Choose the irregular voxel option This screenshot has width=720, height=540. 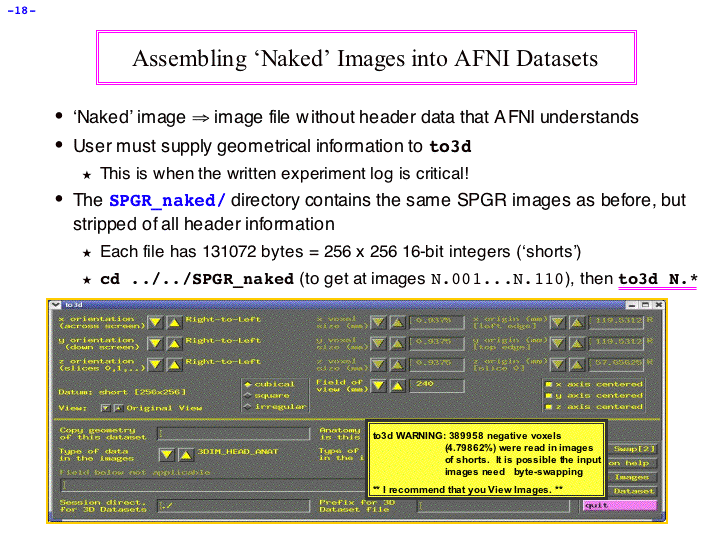click(x=247, y=406)
